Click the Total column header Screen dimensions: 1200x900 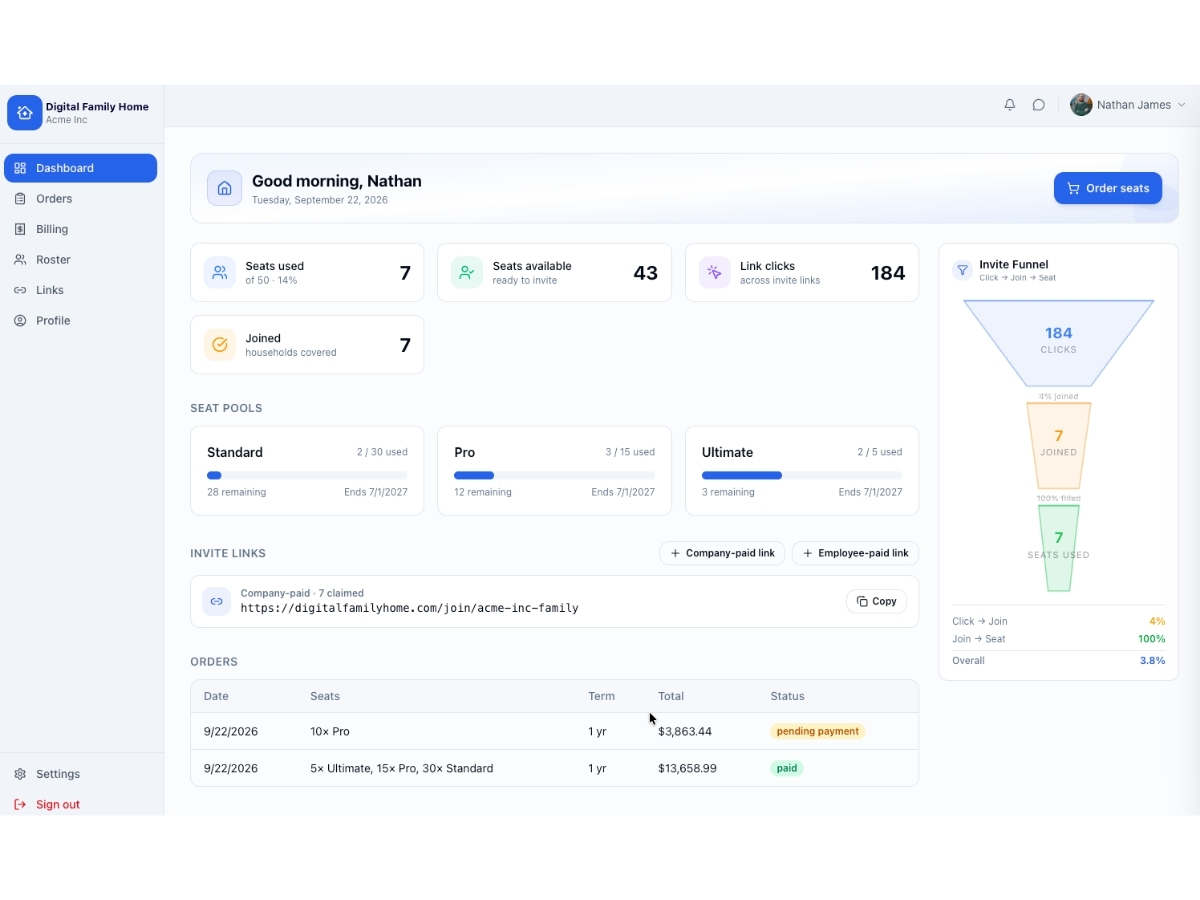pyautogui.click(x=672, y=696)
